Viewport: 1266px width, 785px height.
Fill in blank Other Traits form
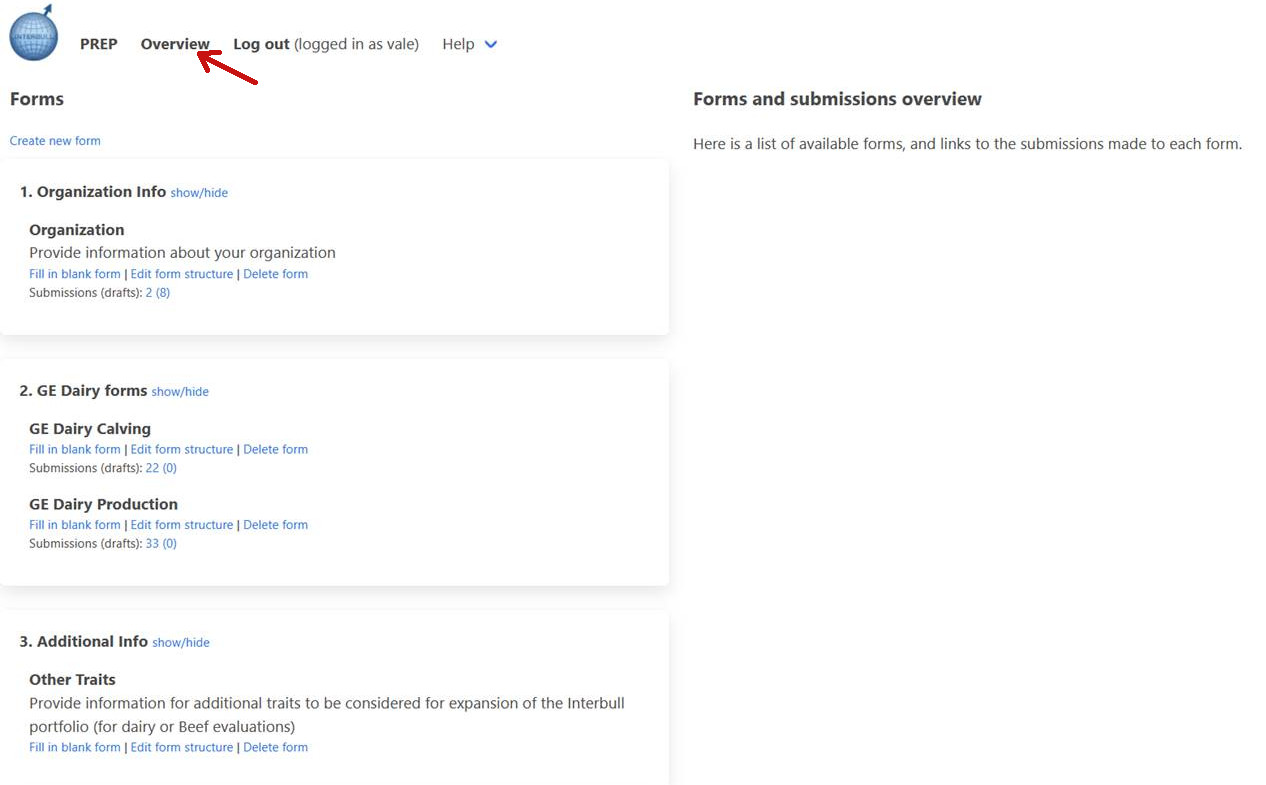point(75,747)
